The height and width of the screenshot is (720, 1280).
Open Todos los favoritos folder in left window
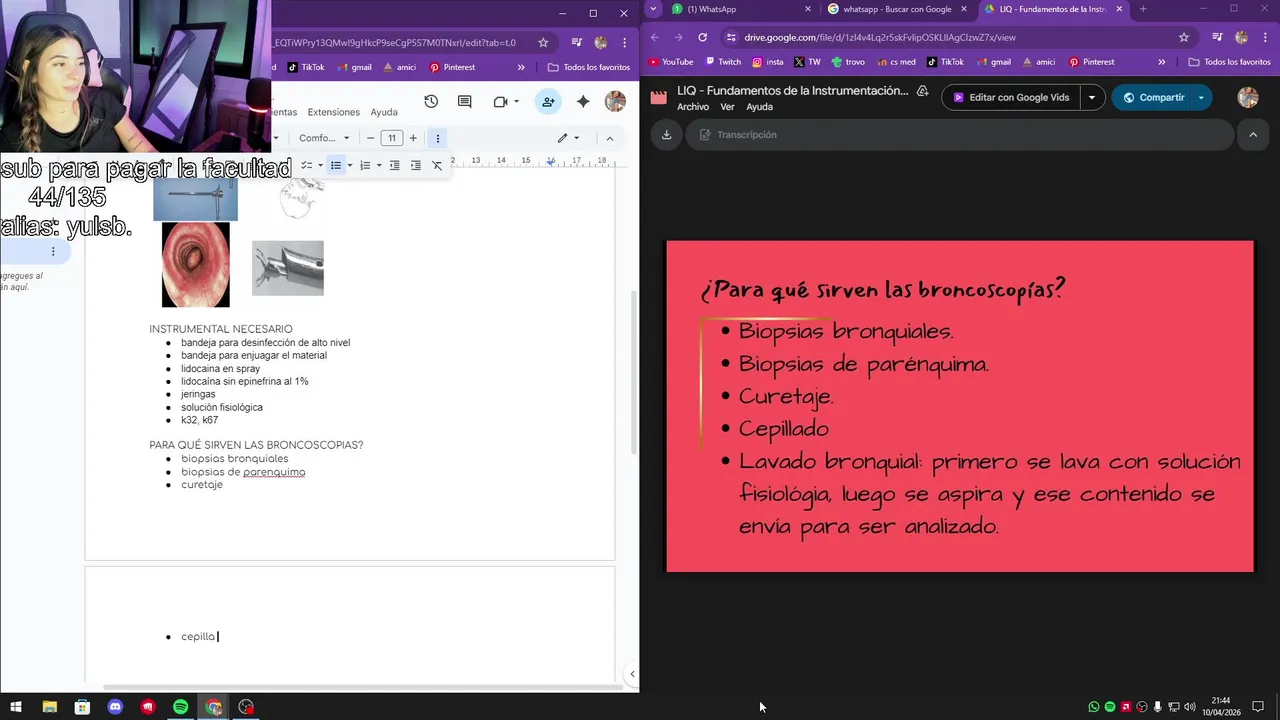coord(589,67)
